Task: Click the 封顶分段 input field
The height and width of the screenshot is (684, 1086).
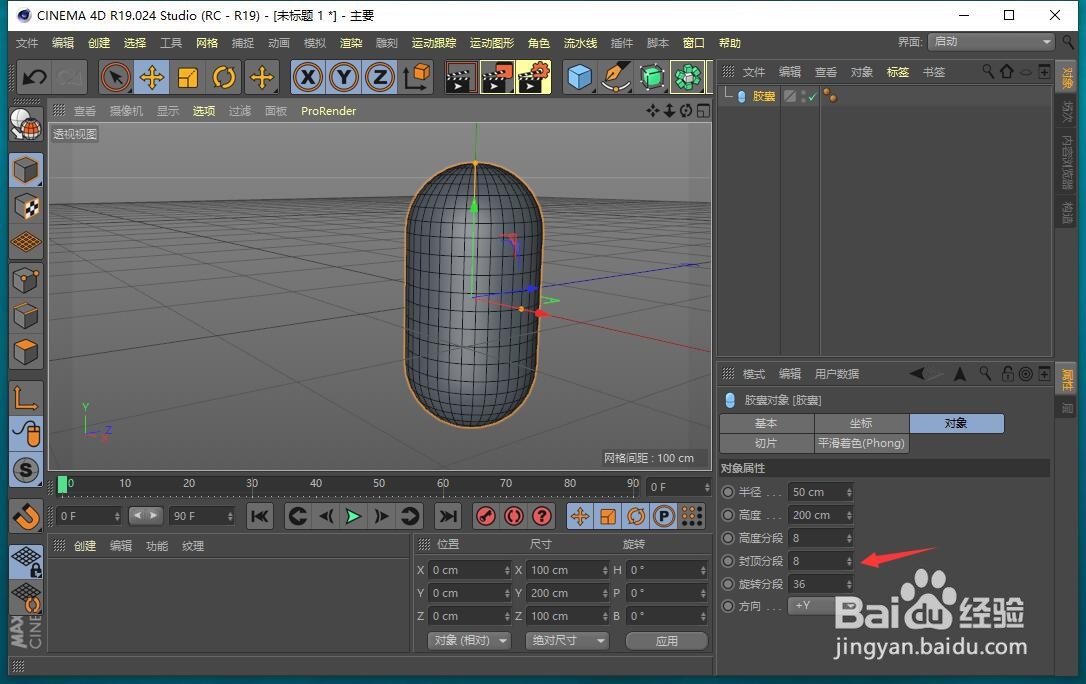Action: [x=817, y=561]
